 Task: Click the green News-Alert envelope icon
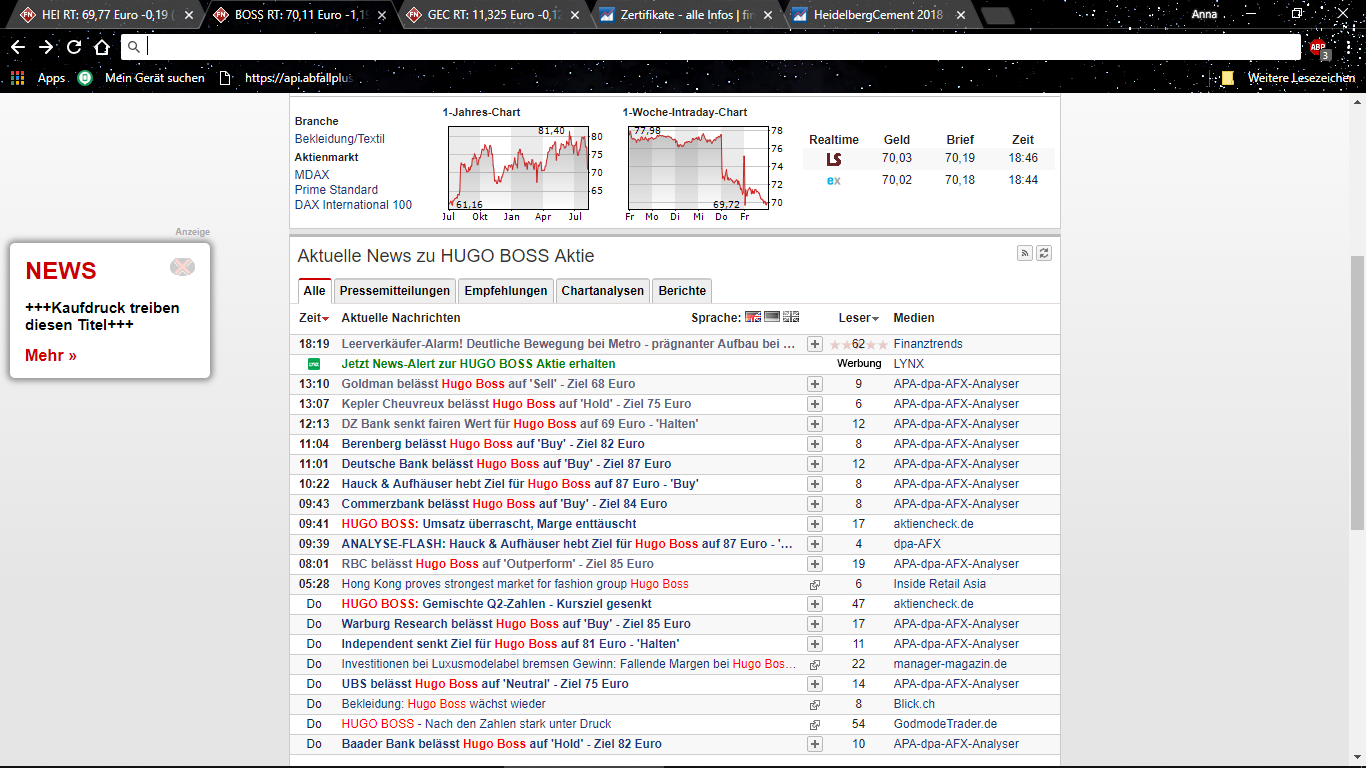tap(312, 363)
